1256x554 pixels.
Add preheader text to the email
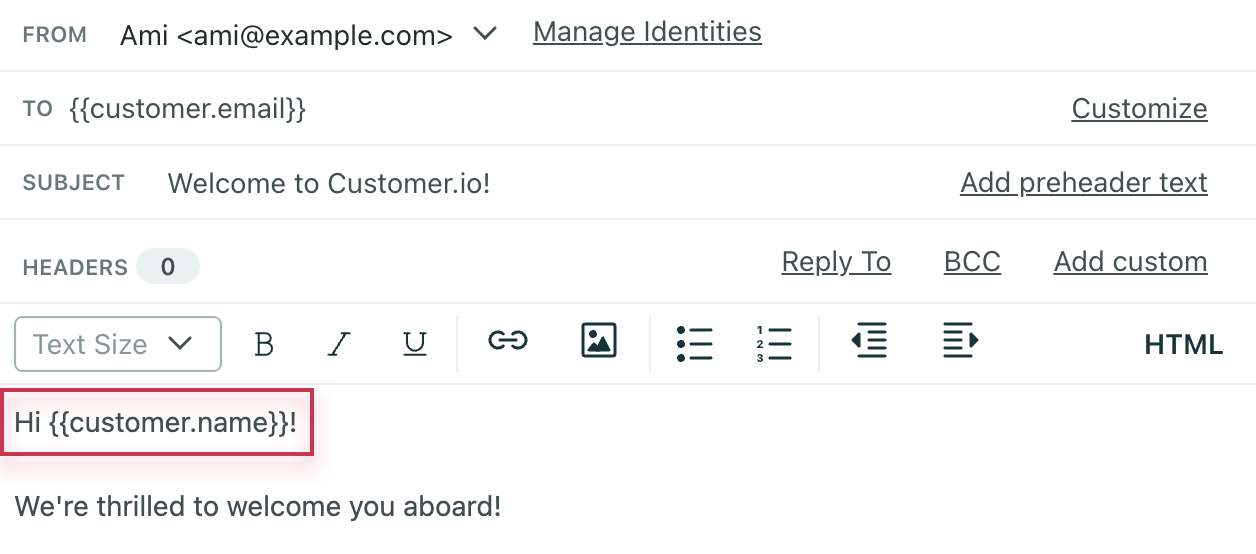tap(1083, 183)
